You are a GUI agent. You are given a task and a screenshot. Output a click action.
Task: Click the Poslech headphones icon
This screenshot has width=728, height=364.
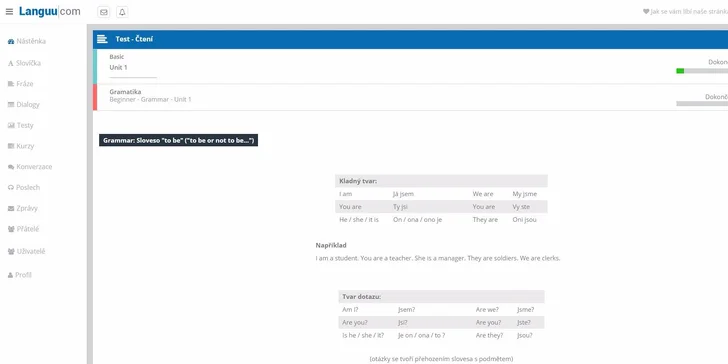[11, 188]
